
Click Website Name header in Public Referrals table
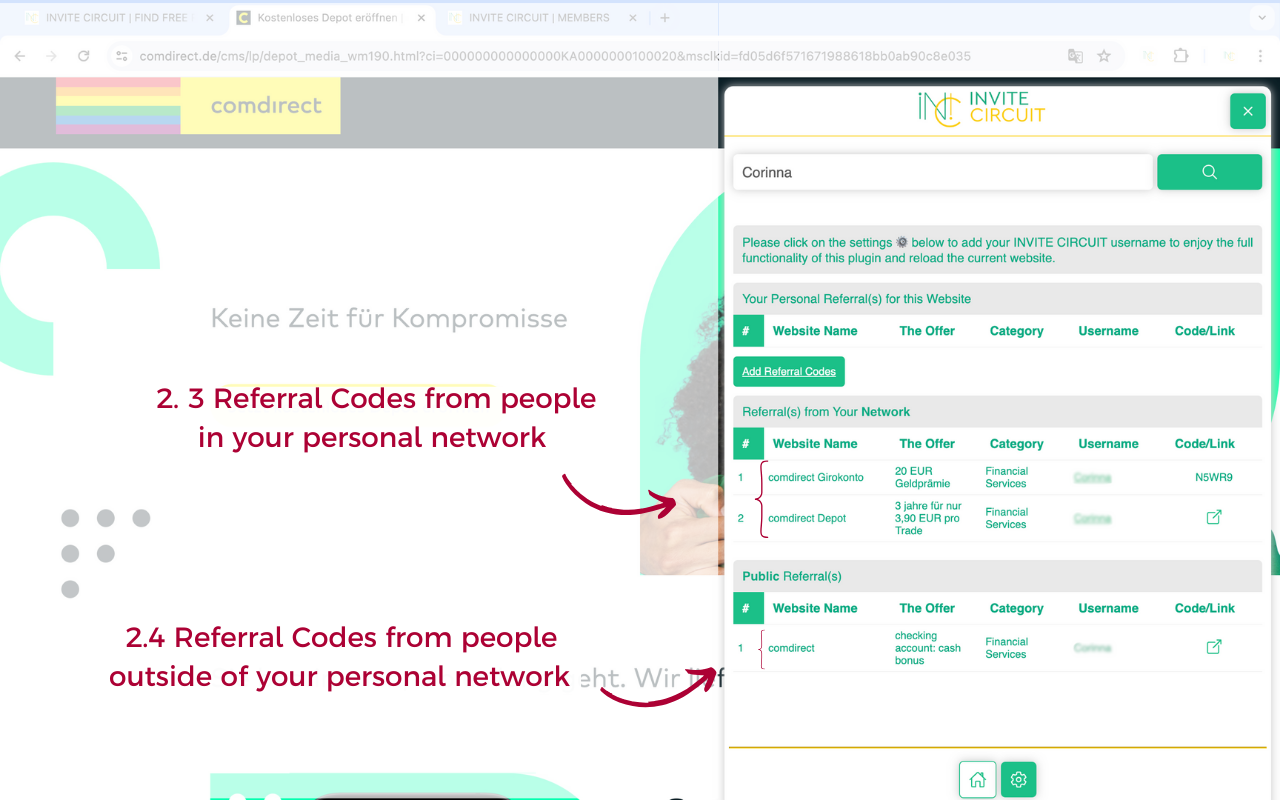[815, 608]
